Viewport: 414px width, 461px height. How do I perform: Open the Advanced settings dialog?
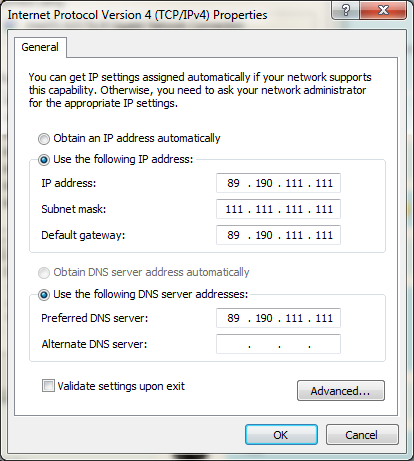tap(341, 390)
